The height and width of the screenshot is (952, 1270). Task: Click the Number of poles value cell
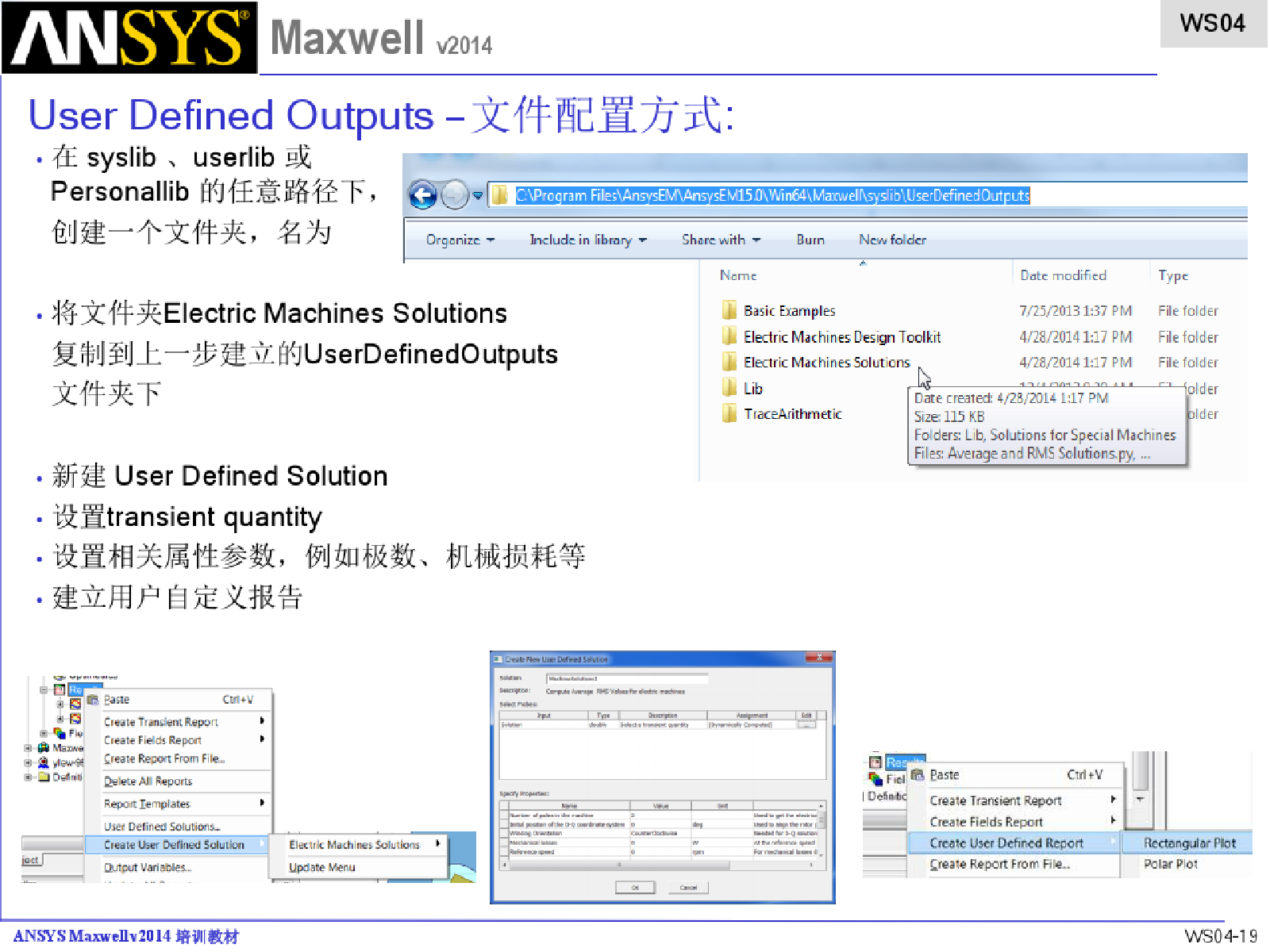660,816
